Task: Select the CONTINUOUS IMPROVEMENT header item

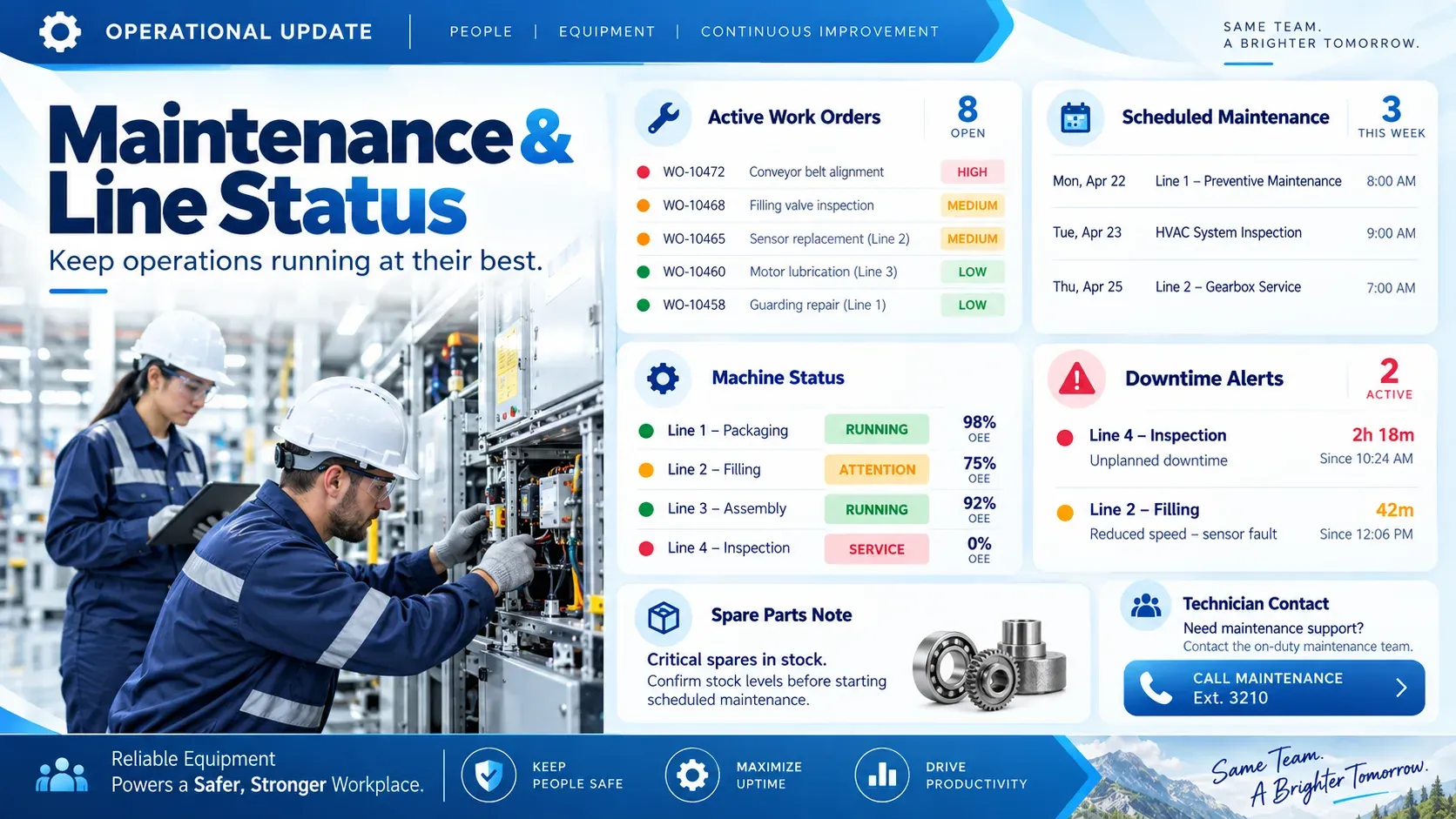Action: [x=820, y=31]
